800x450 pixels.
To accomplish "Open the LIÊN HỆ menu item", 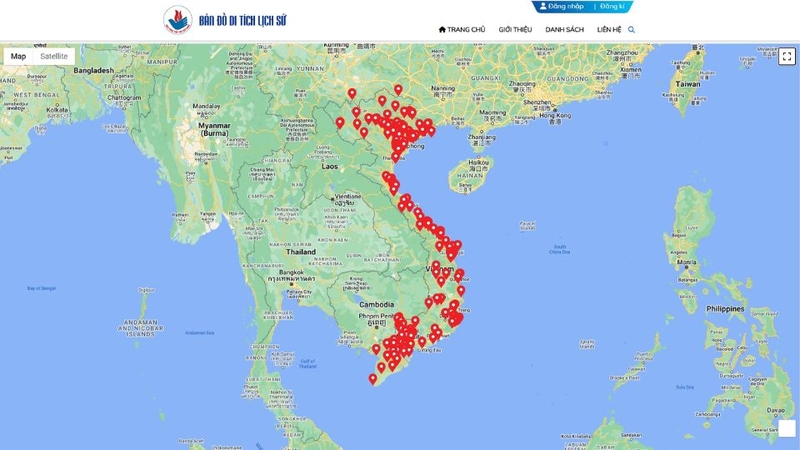I will [x=609, y=30].
